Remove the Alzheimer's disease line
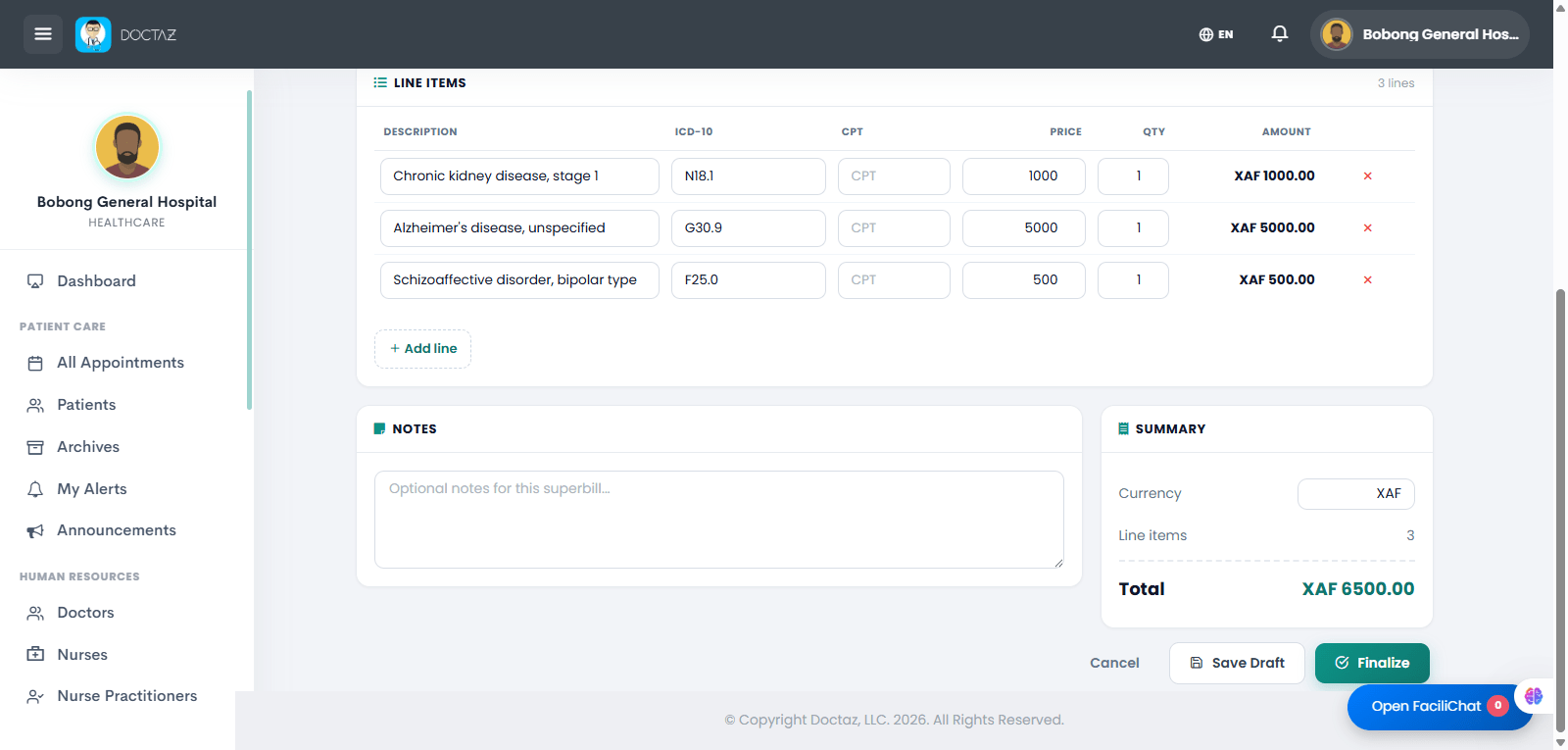 pyautogui.click(x=1367, y=228)
